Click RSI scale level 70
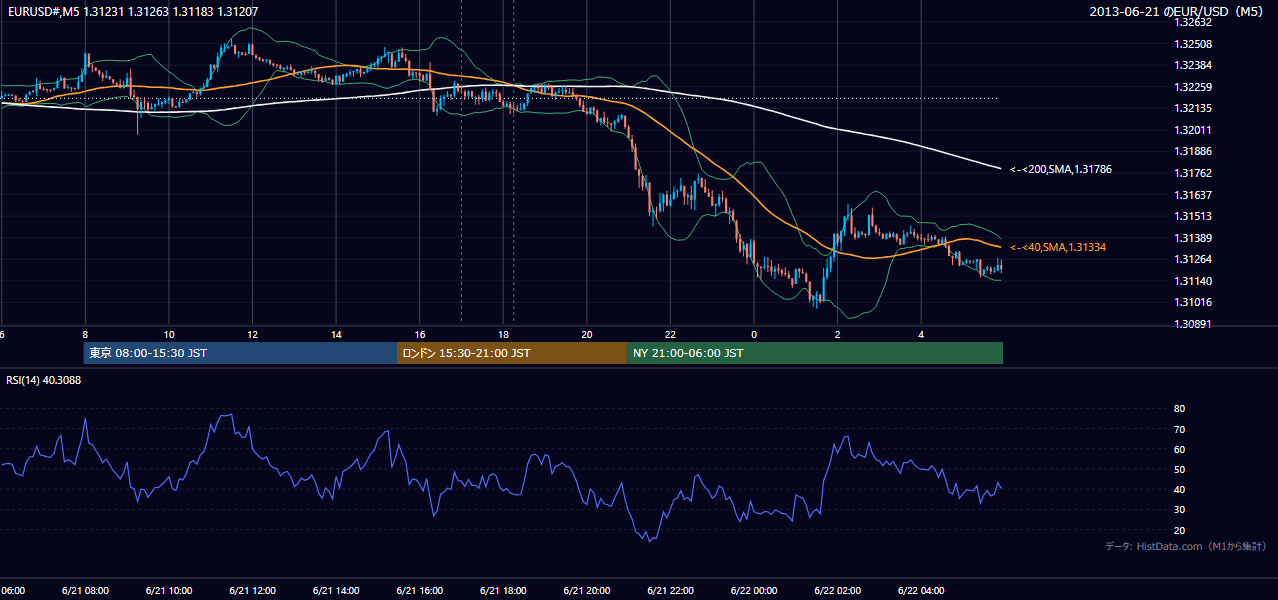Viewport: 1278px width, 600px height. 1180,429
